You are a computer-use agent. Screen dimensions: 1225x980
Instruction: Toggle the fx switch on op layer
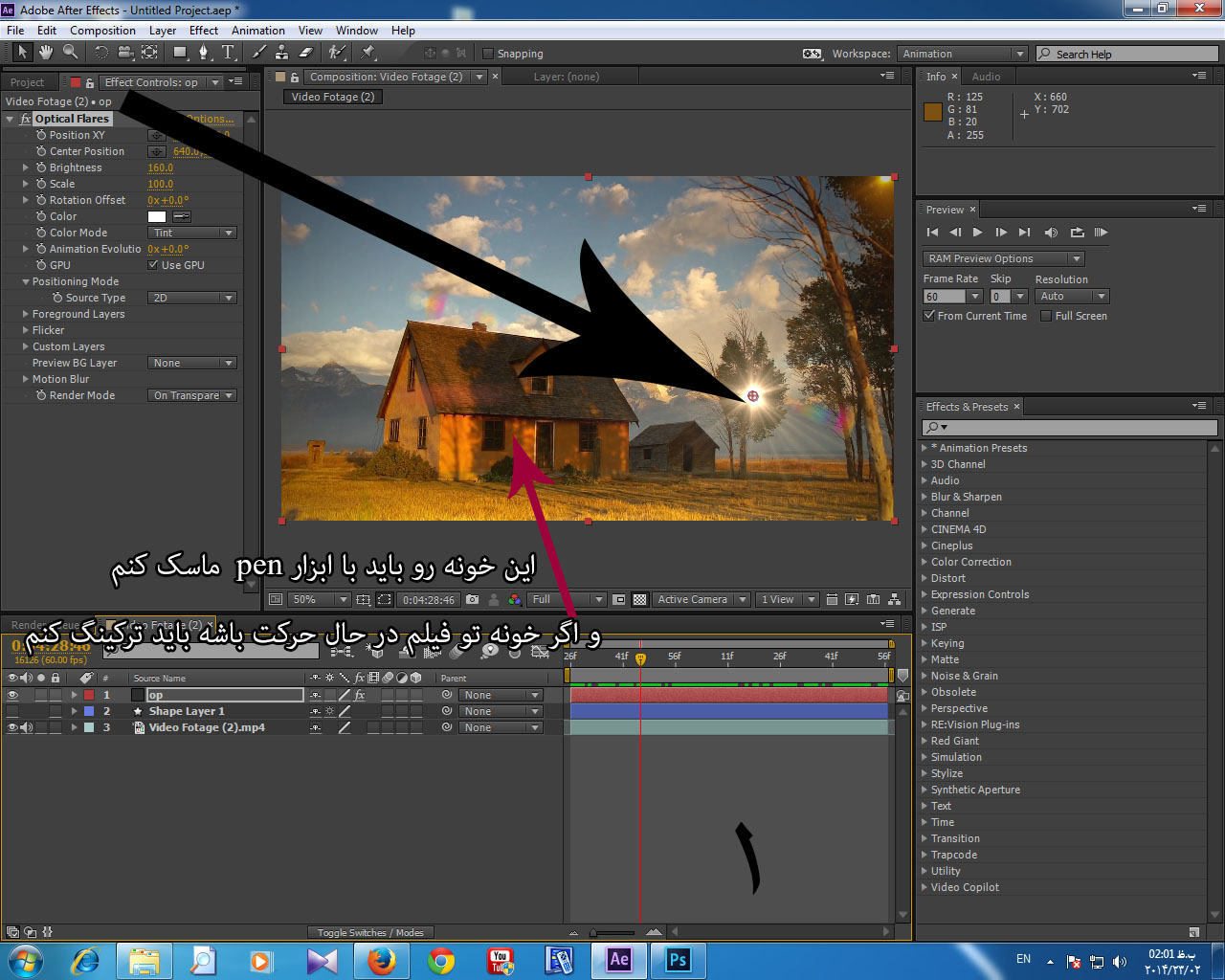(360, 695)
